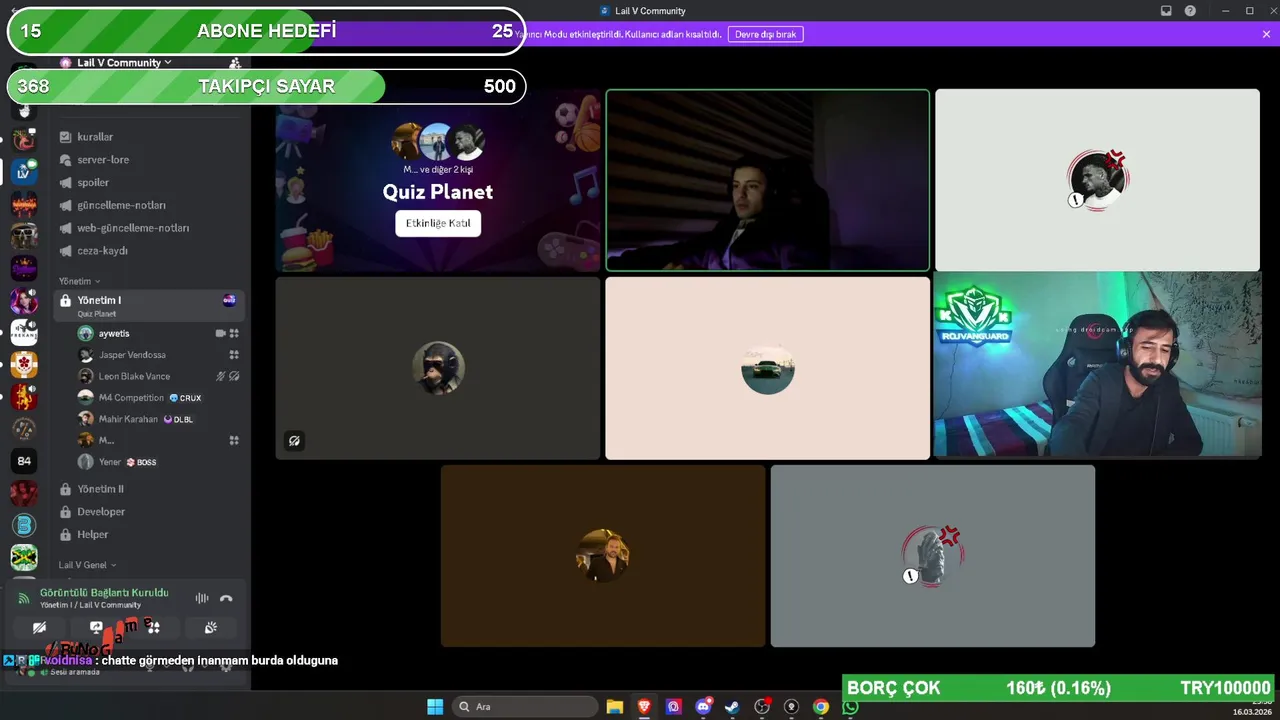Focus the ROJVANGUARD webcam tile

[x=1097, y=367]
